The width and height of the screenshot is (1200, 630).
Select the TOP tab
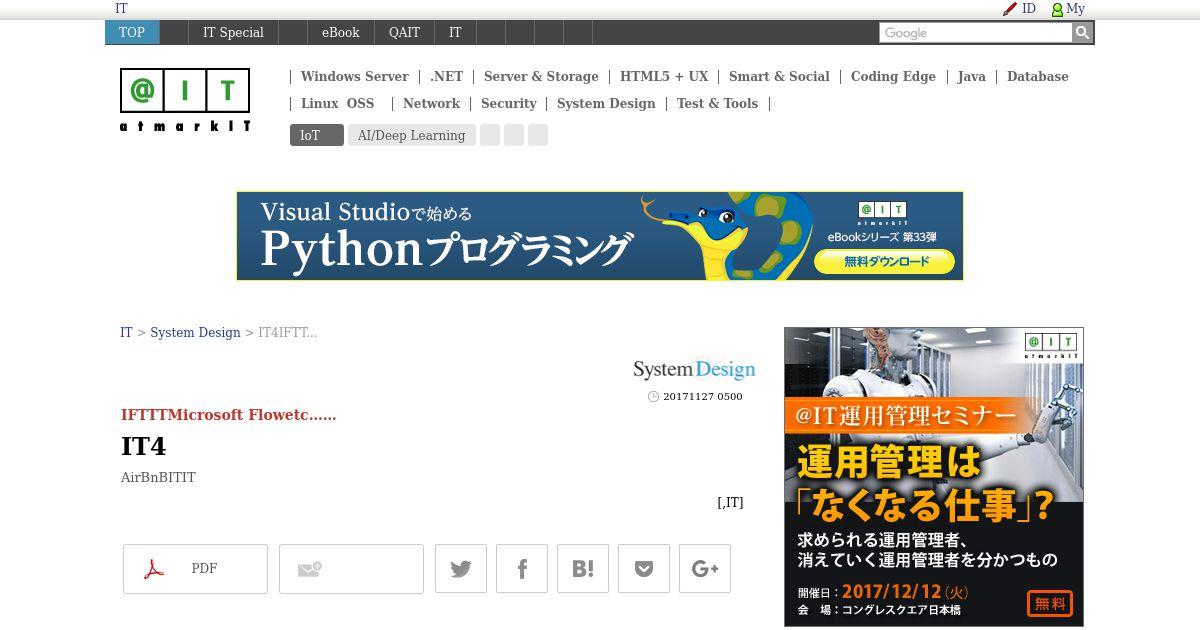pyautogui.click(x=132, y=32)
